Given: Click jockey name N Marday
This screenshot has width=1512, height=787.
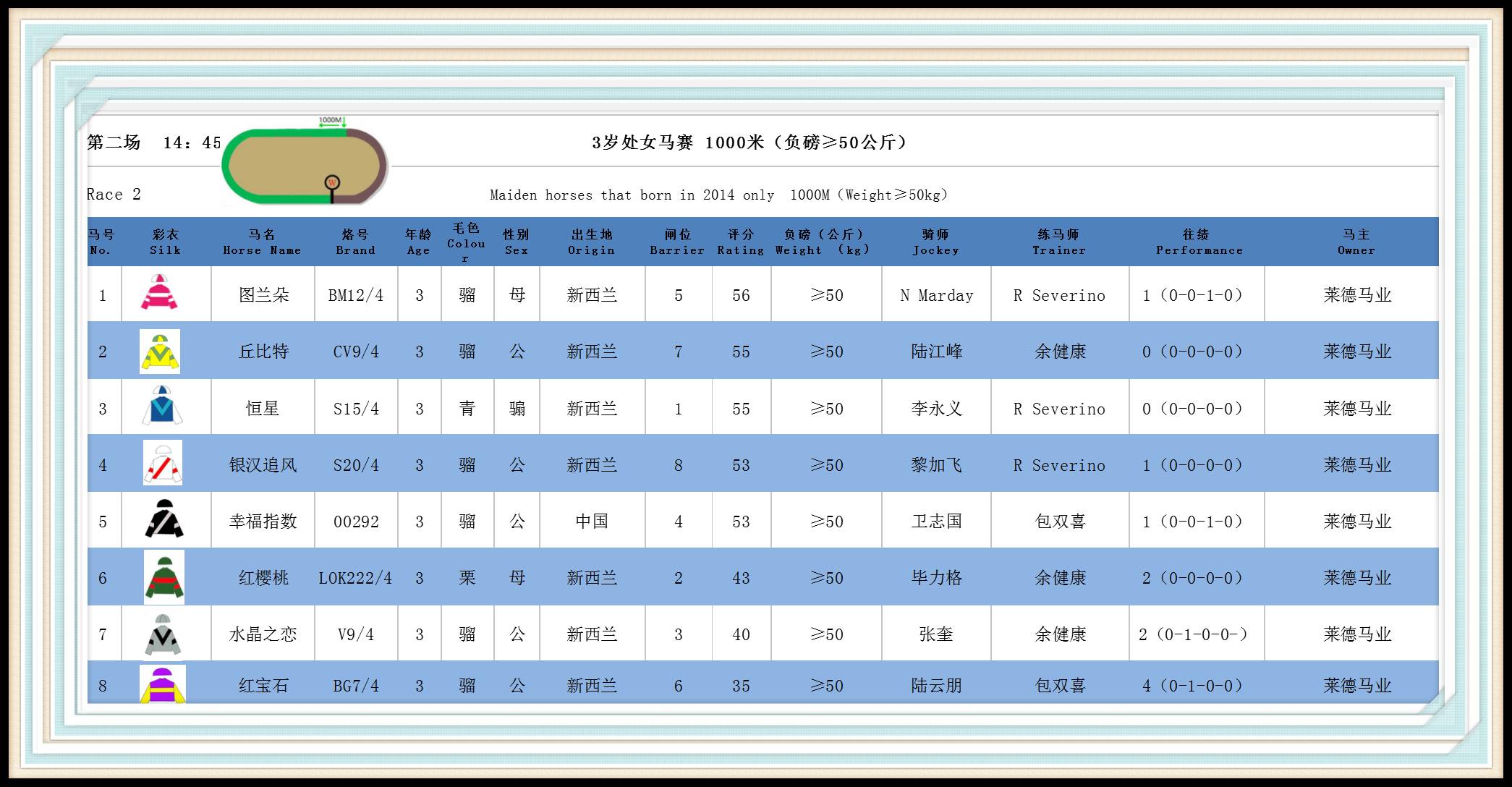Looking at the screenshot, I should pyautogui.click(x=937, y=295).
